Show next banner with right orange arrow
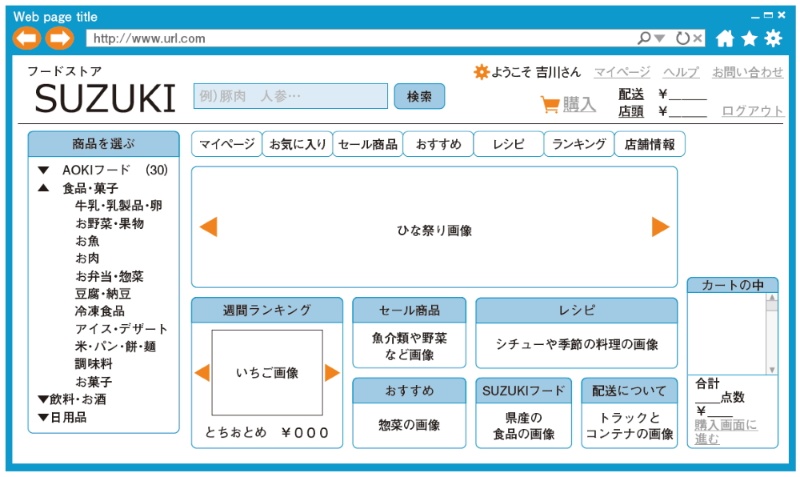The height and width of the screenshot is (477, 800). [660, 227]
